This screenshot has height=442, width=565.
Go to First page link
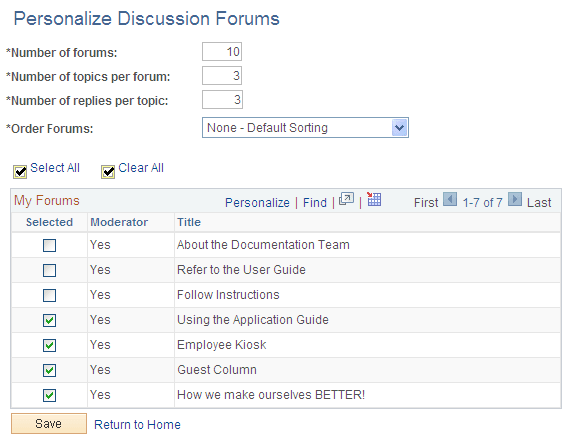pos(426,203)
